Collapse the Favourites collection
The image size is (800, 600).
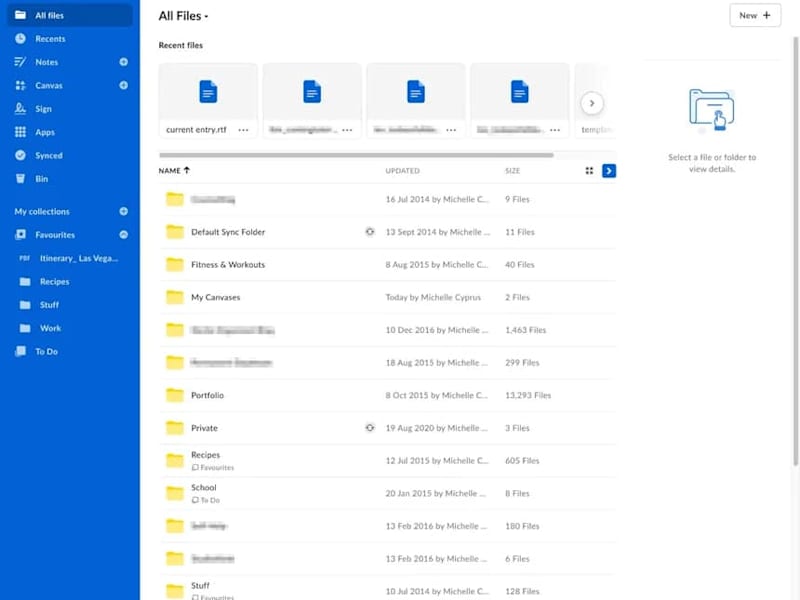pyautogui.click(x=123, y=235)
